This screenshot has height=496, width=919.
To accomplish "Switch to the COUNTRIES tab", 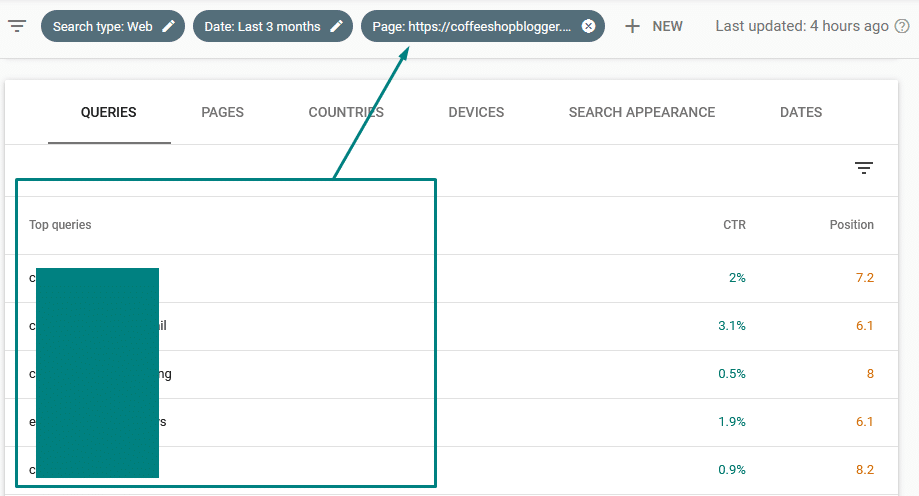I will point(346,112).
